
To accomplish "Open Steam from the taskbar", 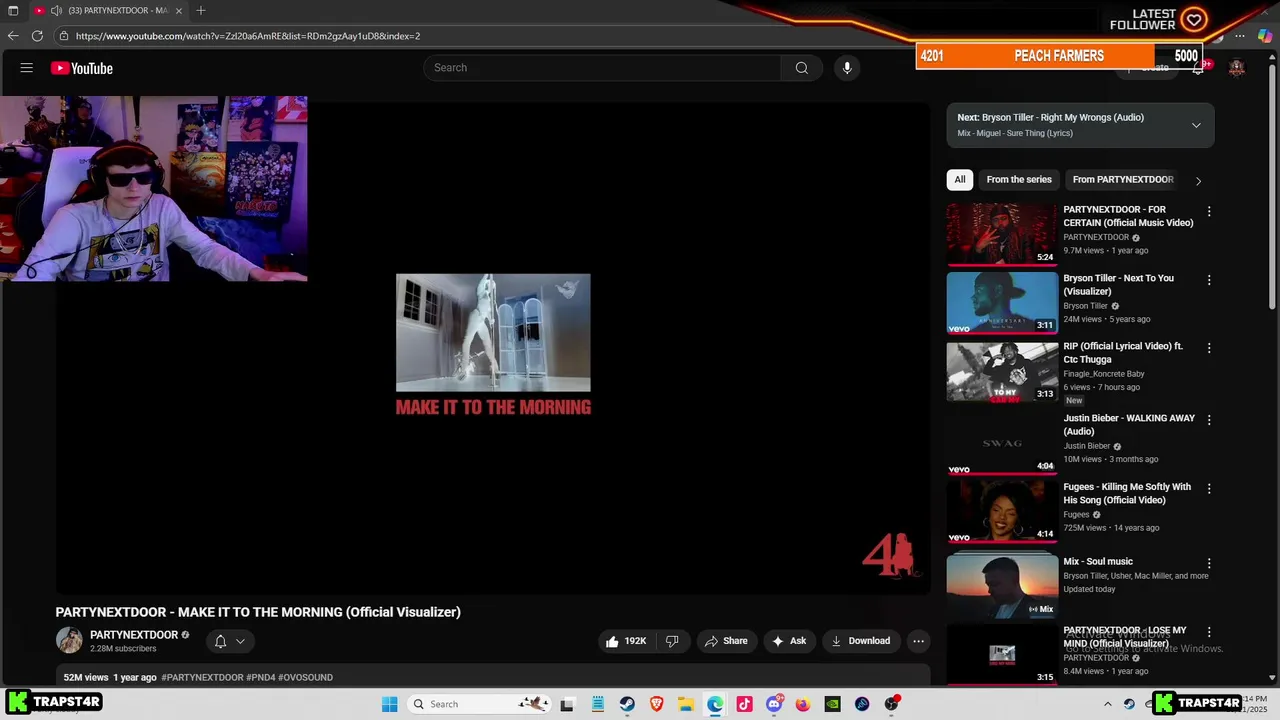I will tap(627, 704).
